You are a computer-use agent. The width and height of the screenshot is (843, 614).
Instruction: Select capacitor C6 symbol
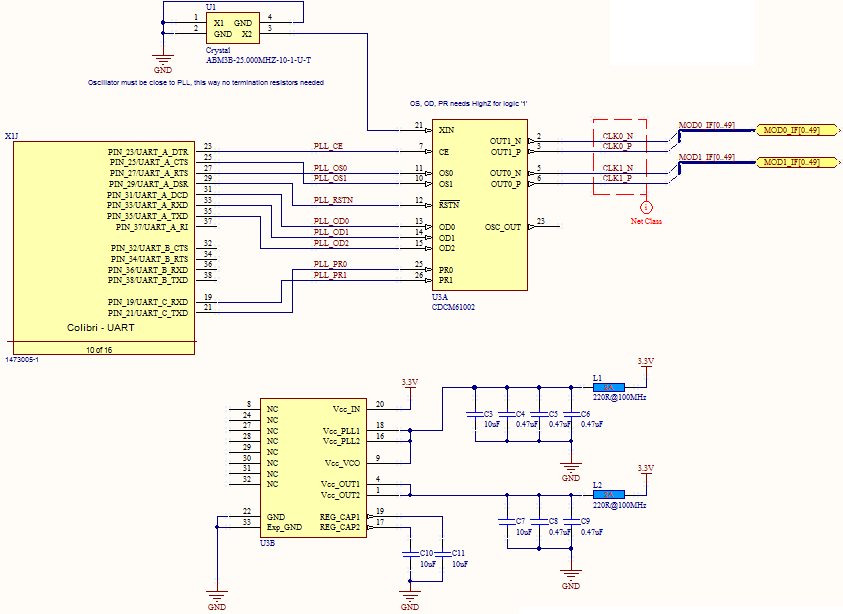[571, 414]
